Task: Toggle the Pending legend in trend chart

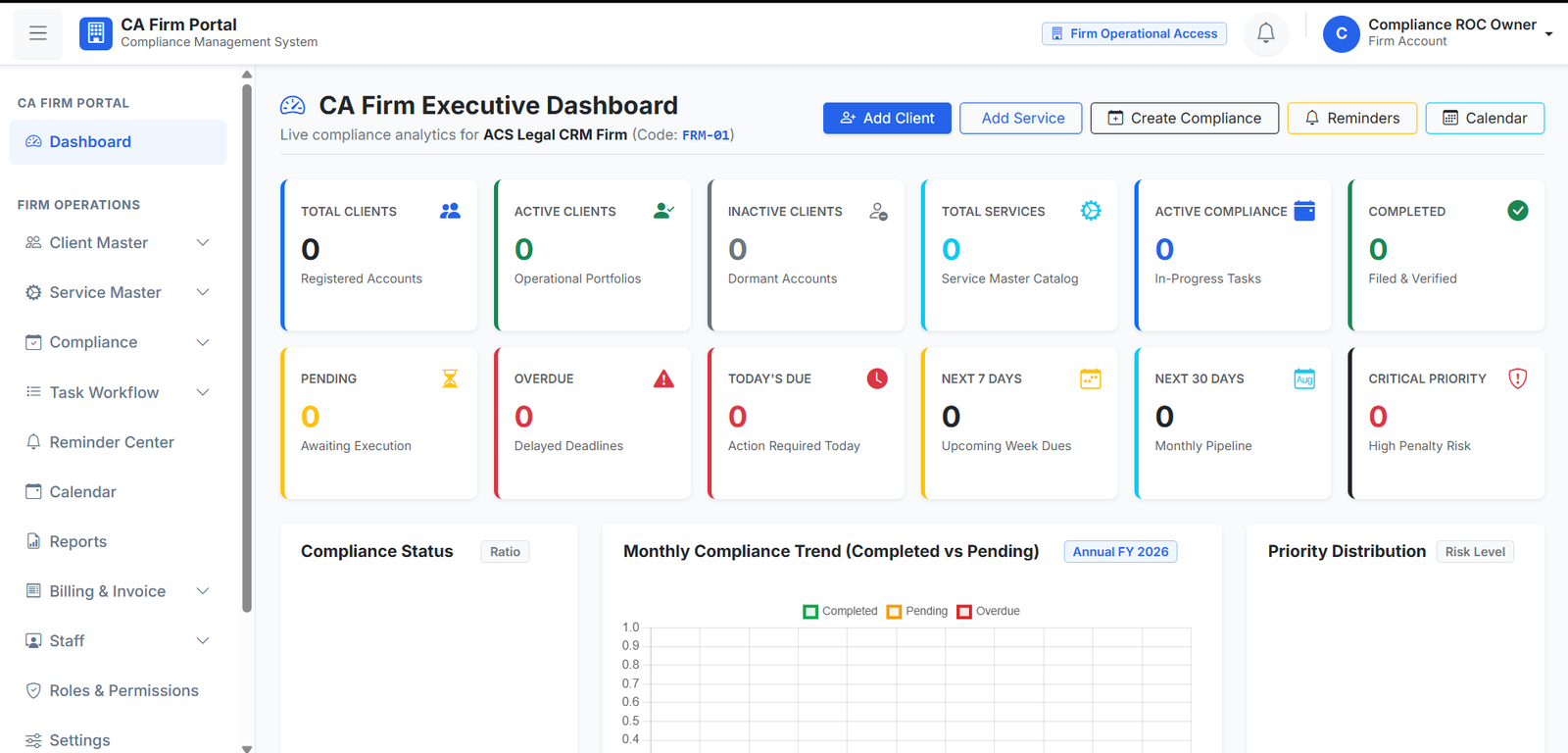Action: tap(916, 611)
